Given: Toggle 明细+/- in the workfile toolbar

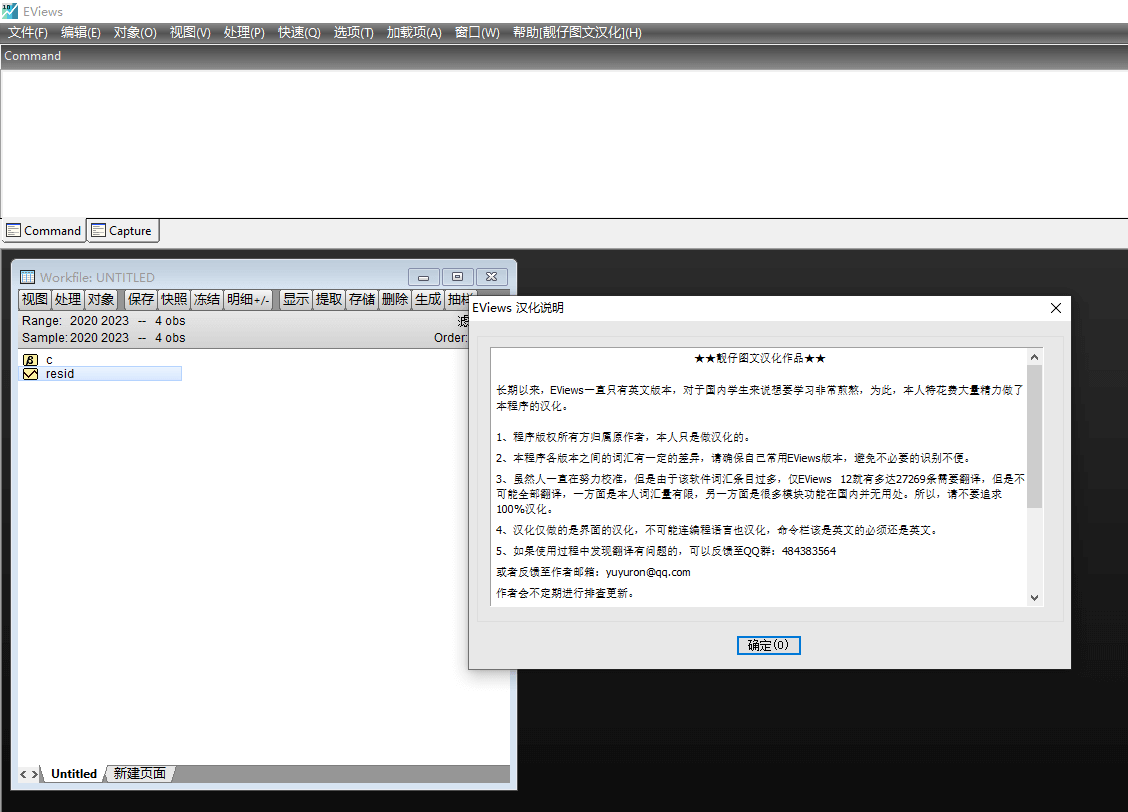Looking at the screenshot, I should [x=248, y=299].
